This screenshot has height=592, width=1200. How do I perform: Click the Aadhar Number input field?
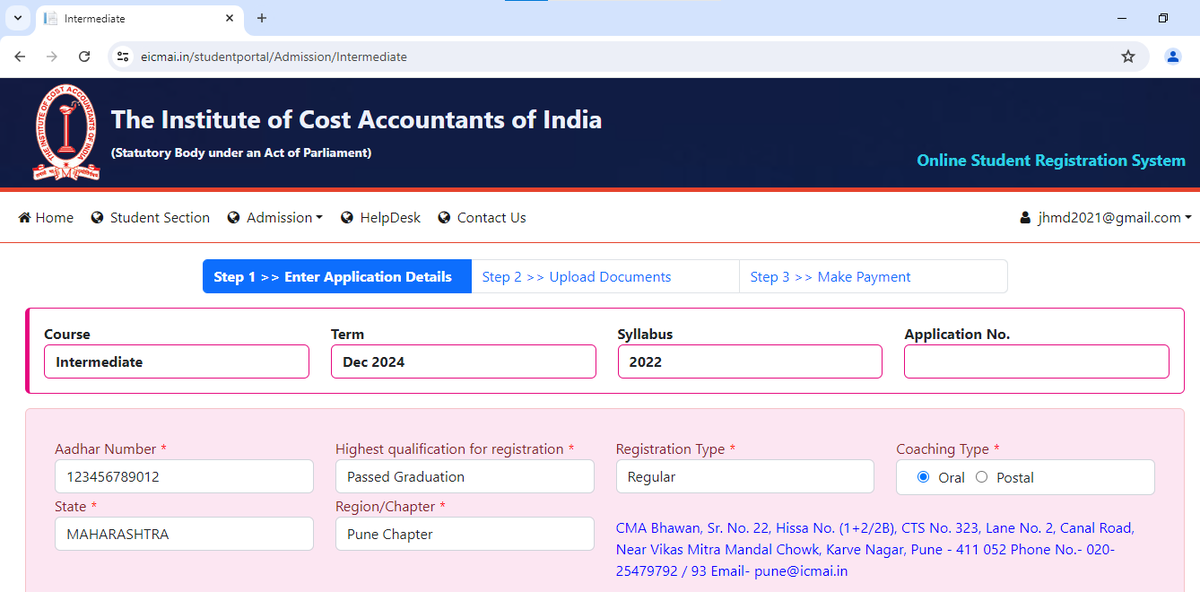tap(184, 477)
